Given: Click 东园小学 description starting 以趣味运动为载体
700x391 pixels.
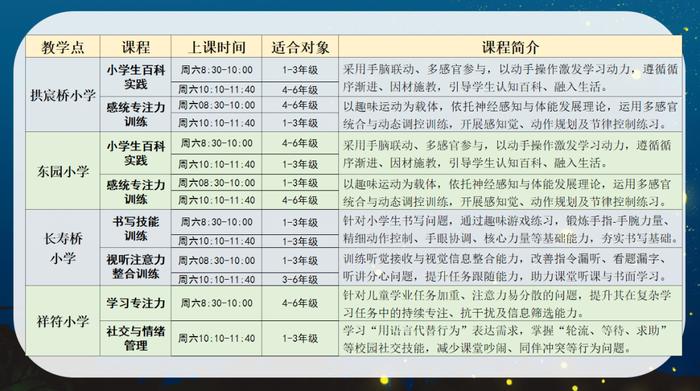Looking at the screenshot, I should click(x=510, y=192).
